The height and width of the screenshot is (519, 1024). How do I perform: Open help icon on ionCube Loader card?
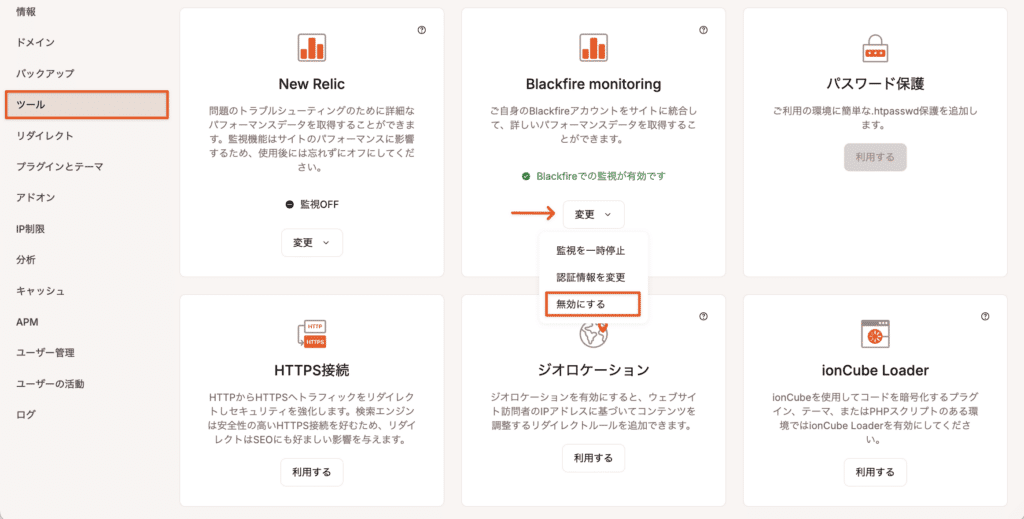pos(985,316)
